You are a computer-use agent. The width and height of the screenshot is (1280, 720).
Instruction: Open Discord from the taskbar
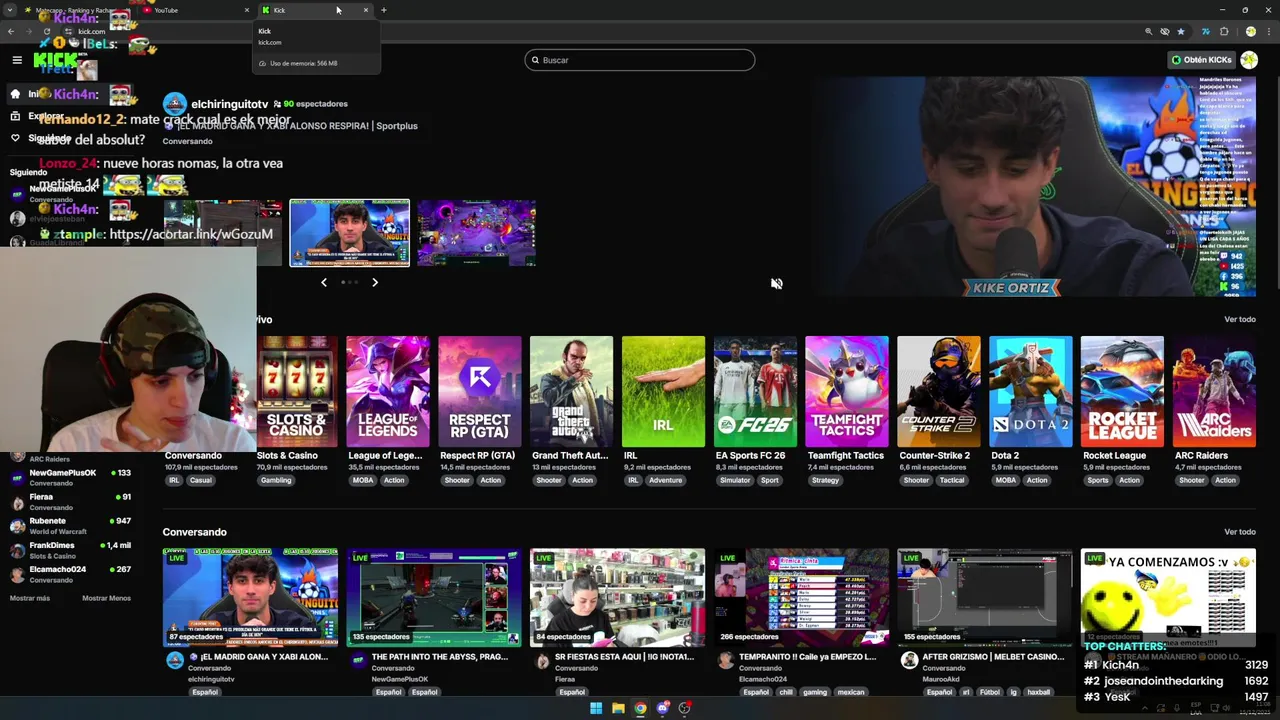click(x=662, y=708)
